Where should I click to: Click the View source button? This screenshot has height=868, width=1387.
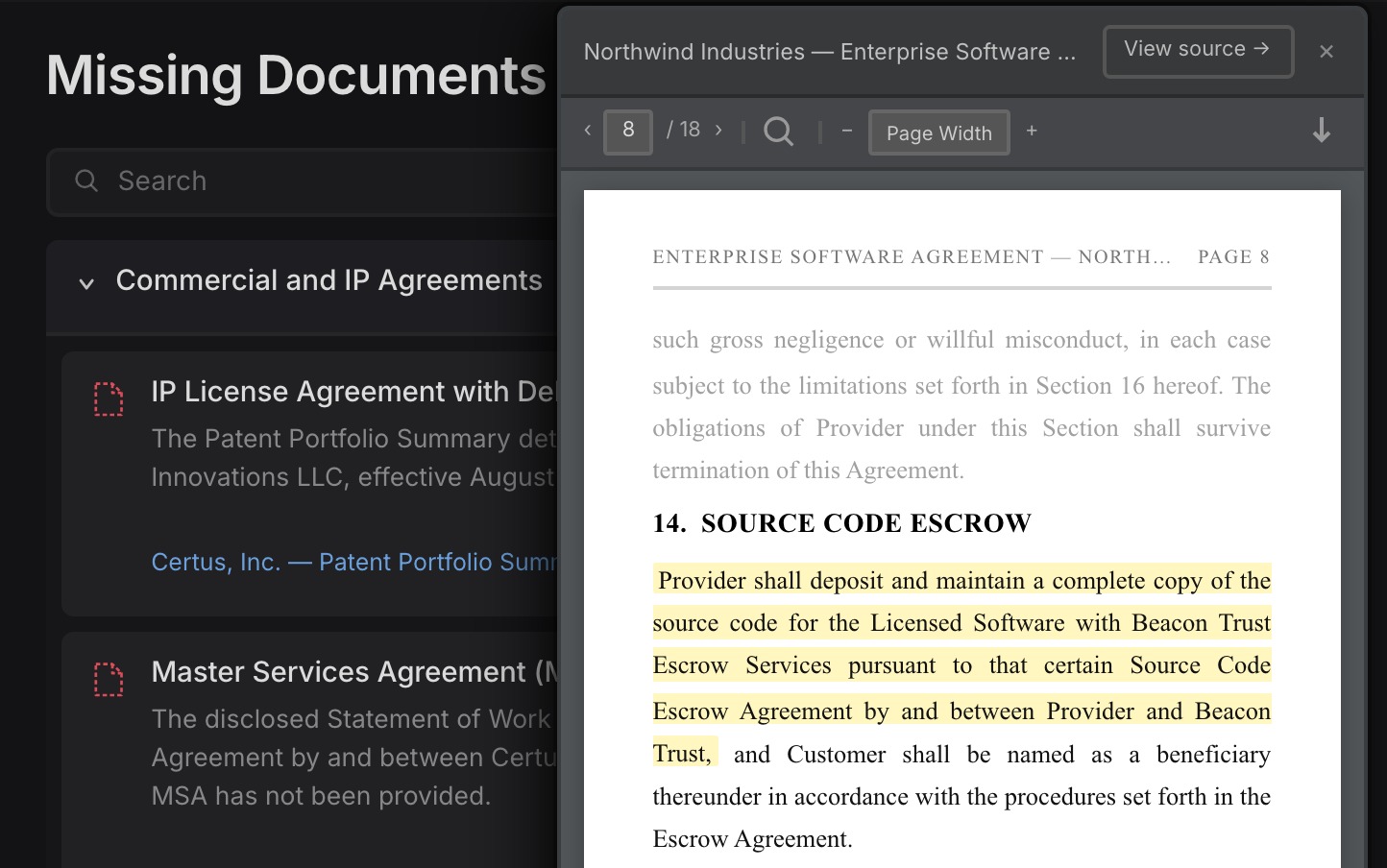1198,51
